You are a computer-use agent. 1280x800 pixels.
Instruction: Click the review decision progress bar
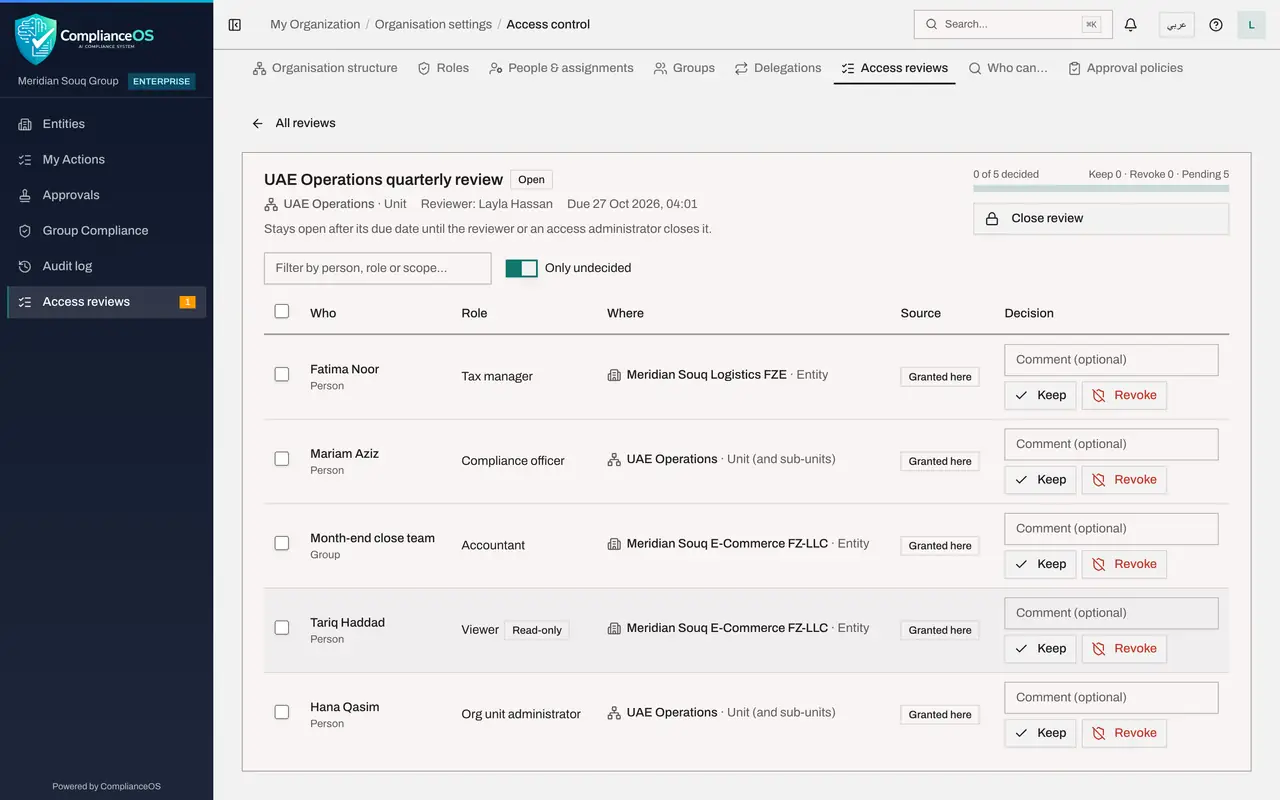(1101, 188)
